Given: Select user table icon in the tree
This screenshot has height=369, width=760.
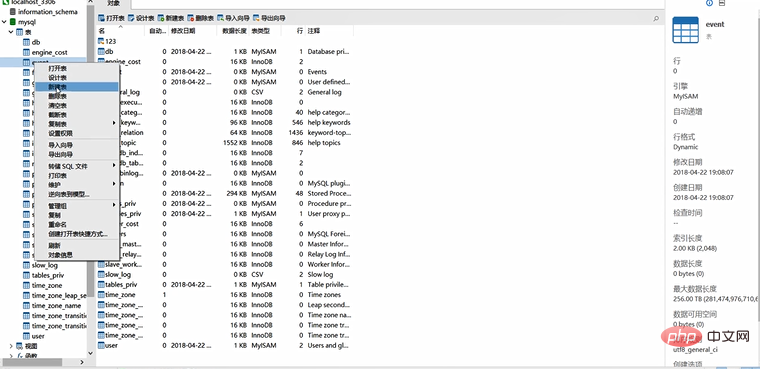Looking at the screenshot, I should [26, 336].
